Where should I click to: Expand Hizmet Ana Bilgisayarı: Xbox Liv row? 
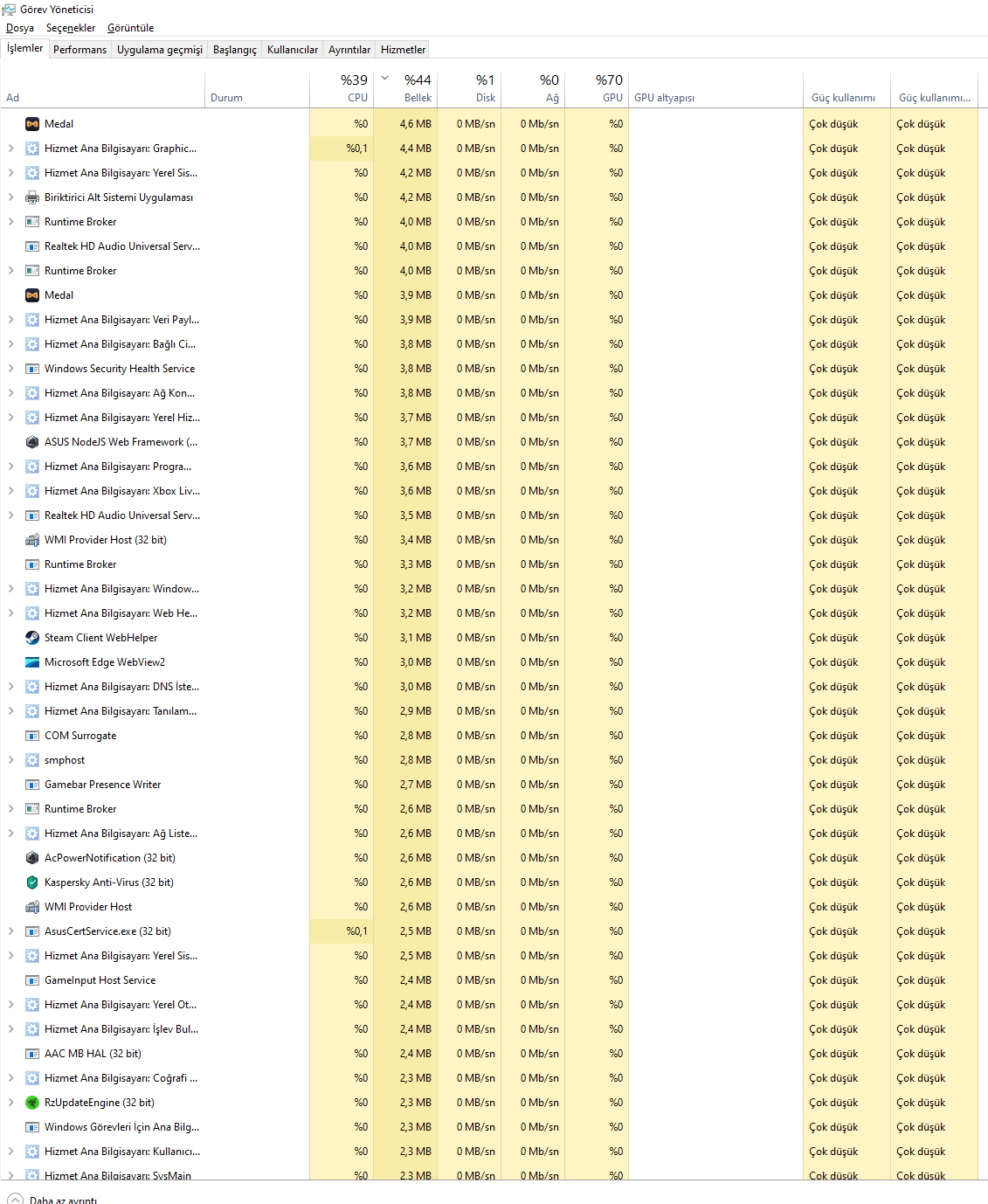(x=10, y=491)
